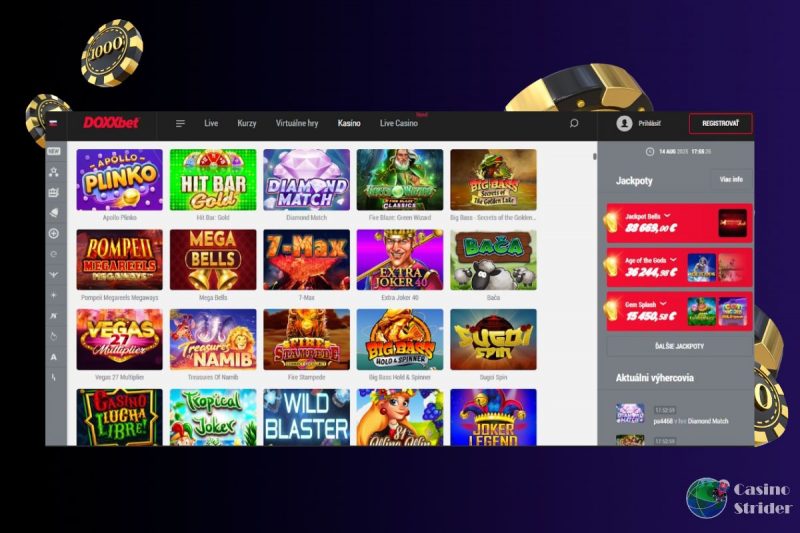
Task: Open the hamburger menu beside DOXXbet logo
Action: (180, 123)
